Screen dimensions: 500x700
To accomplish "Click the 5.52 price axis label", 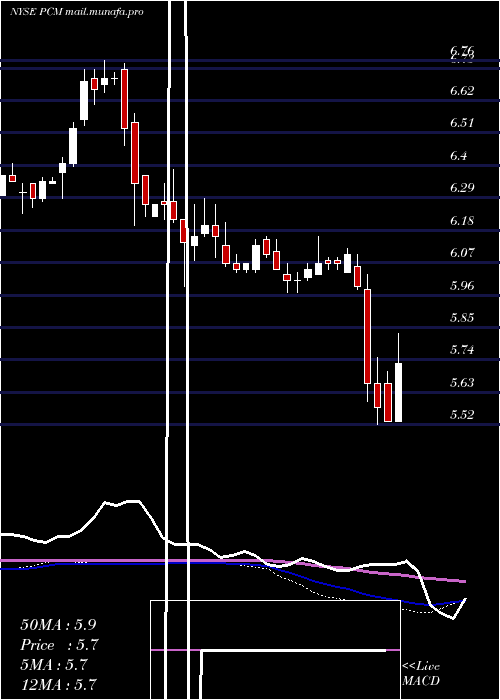I will pyautogui.click(x=462, y=415).
